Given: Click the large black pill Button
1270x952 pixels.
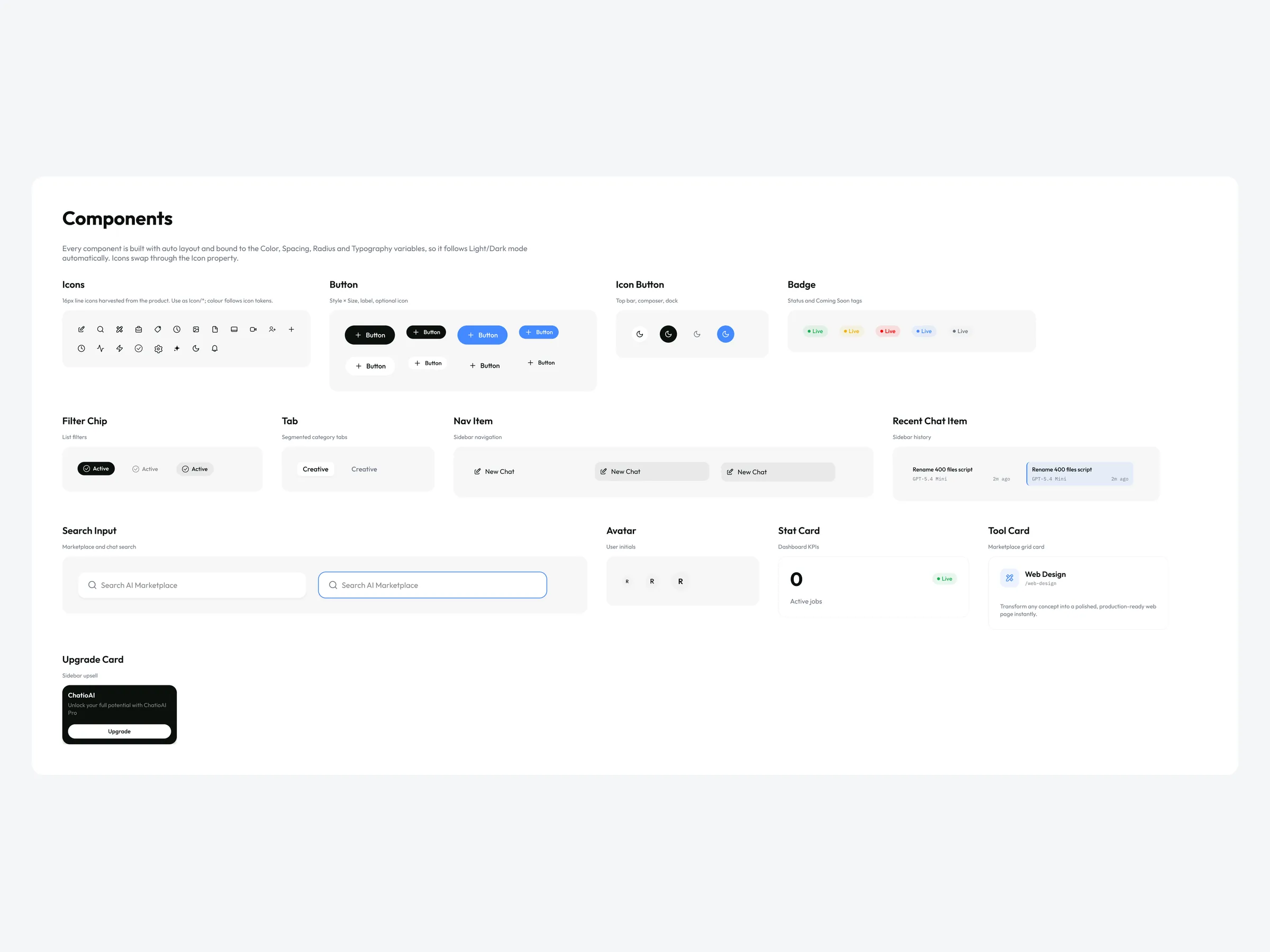Looking at the screenshot, I should (x=370, y=335).
